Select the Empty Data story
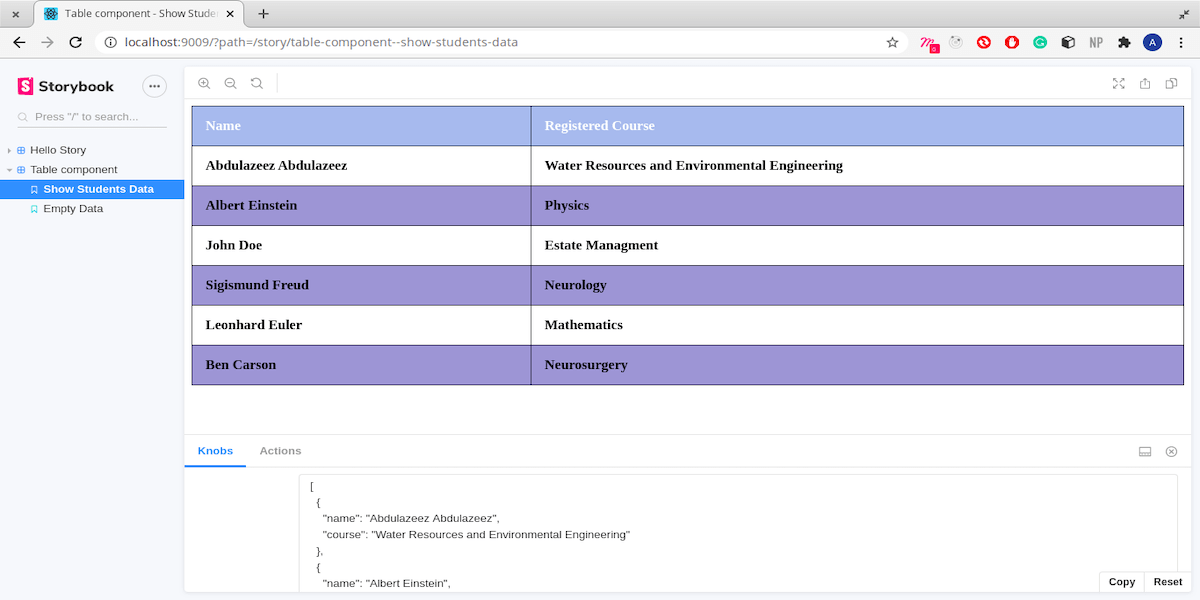Image resolution: width=1200 pixels, height=600 pixels. [73, 209]
